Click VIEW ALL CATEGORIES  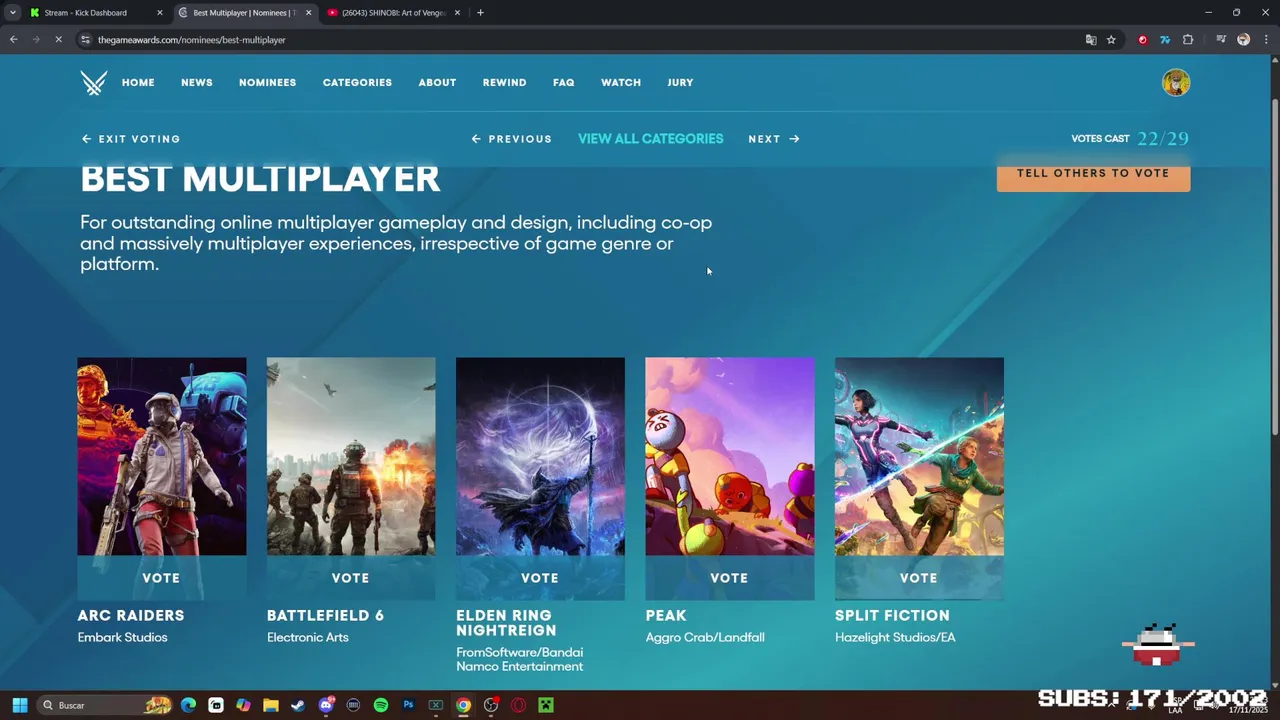650,139
